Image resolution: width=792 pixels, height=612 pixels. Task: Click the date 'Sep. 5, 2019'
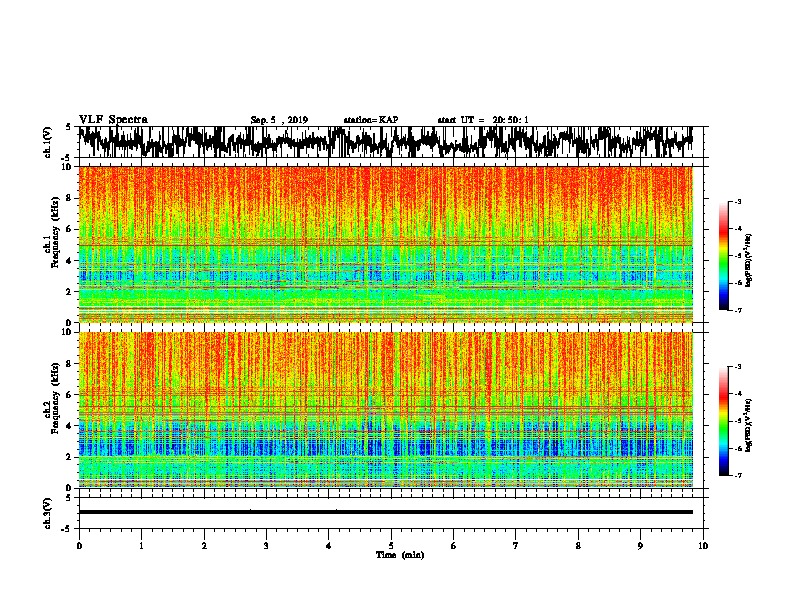click(279, 120)
